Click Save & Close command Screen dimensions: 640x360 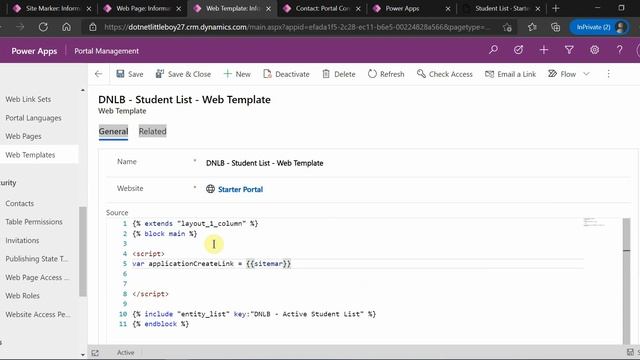tap(183, 74)
